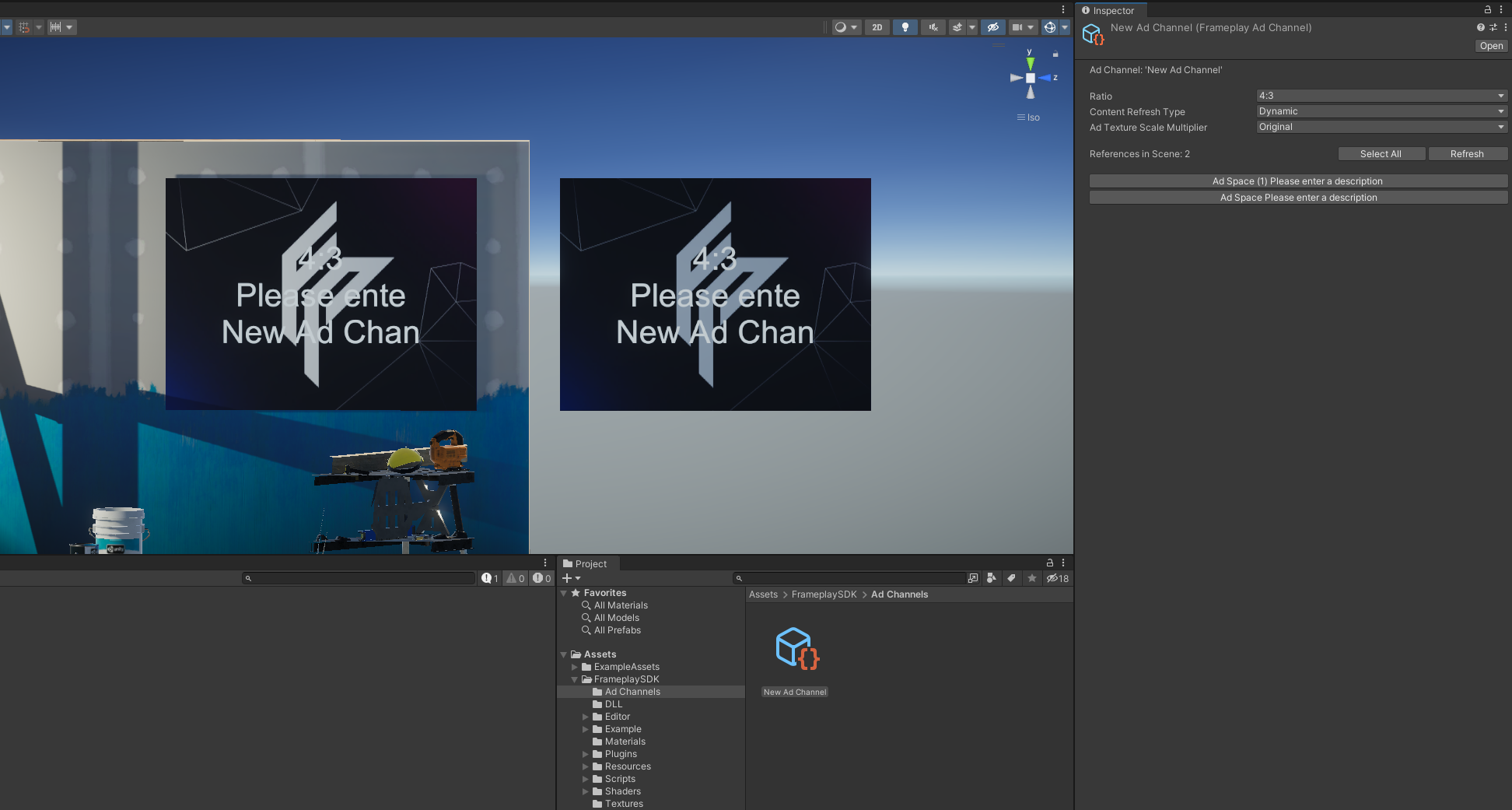Image resolution: width=1512 pixels, height=810 pixels.
Task: Toggle hidden packages visibility count 18
Action: [1057, 578]
